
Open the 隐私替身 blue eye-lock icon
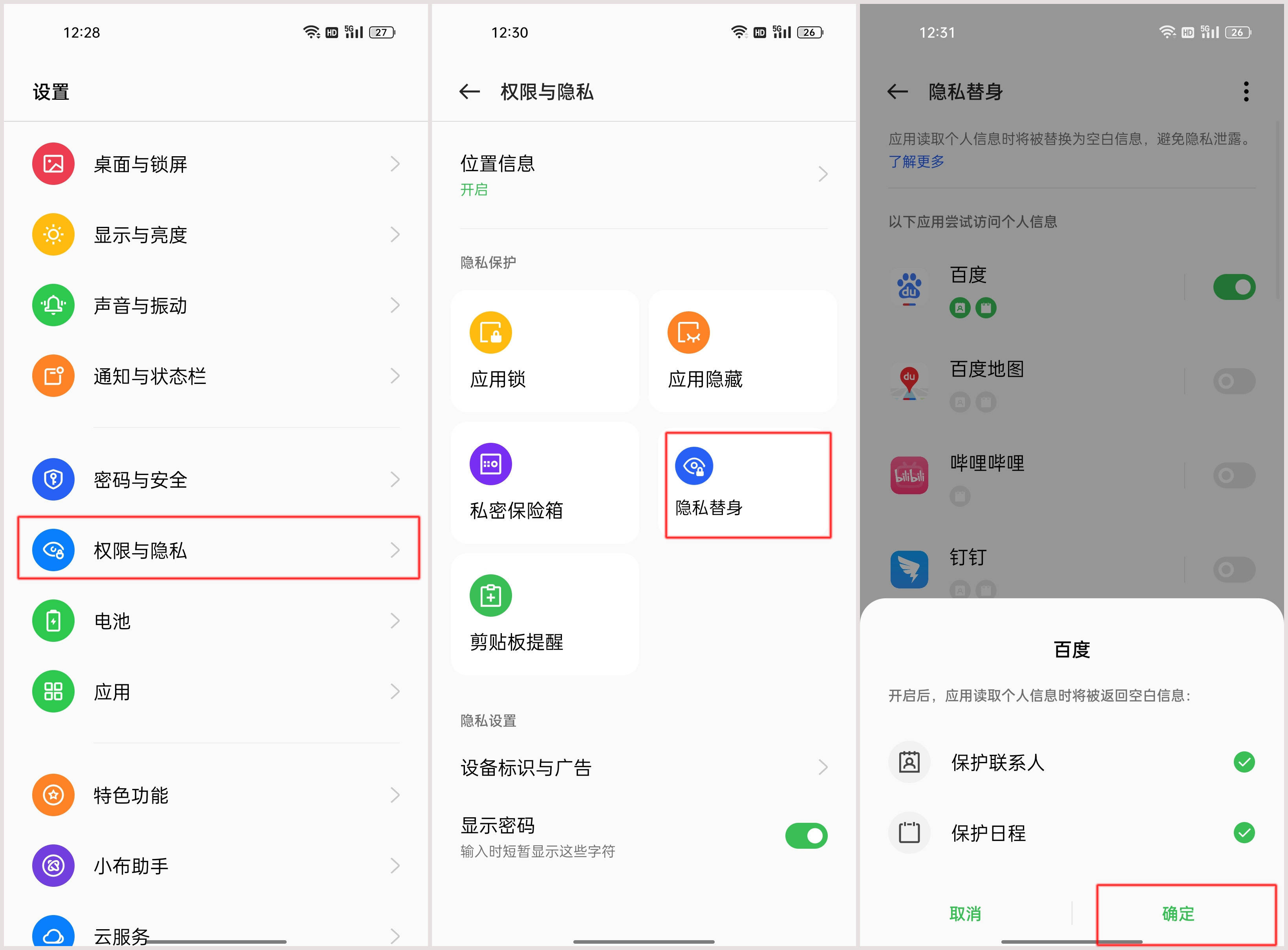click(694, 466)
